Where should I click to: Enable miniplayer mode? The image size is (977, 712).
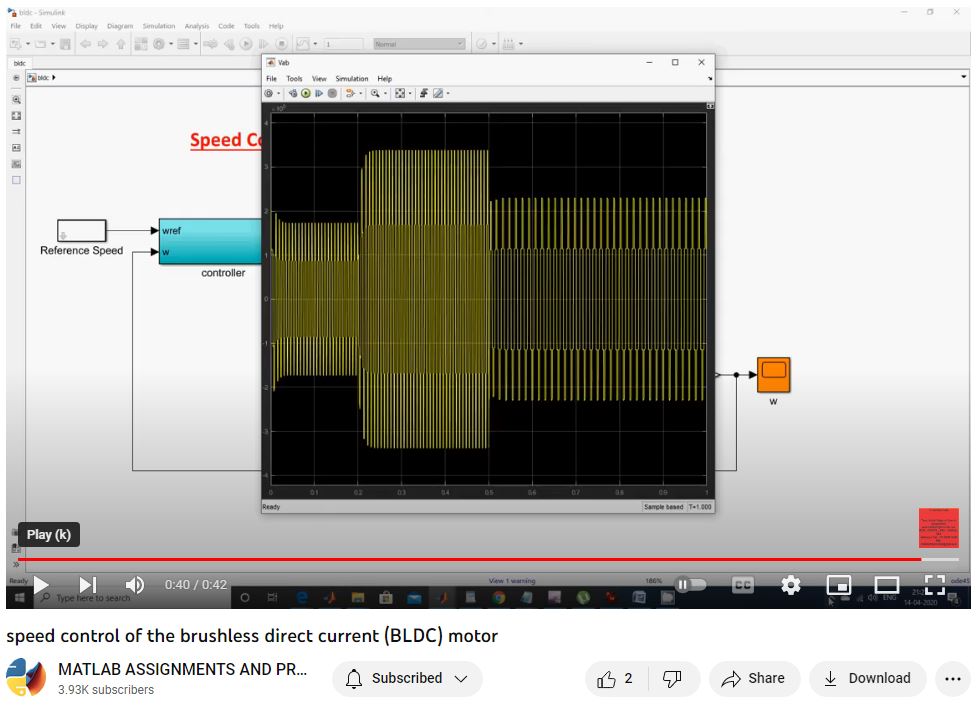(839, 585)
